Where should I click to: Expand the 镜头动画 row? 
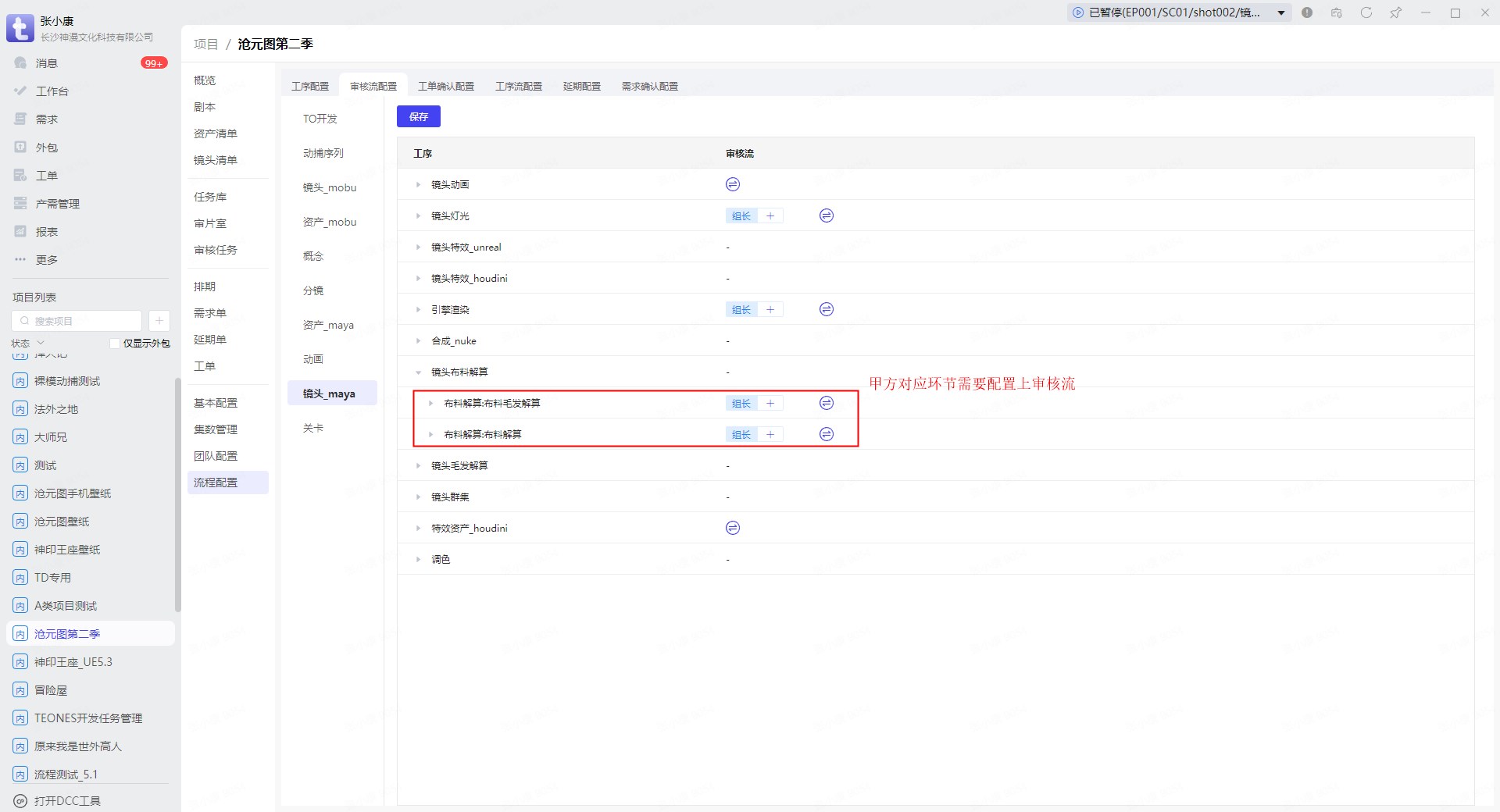coord(418,185)
